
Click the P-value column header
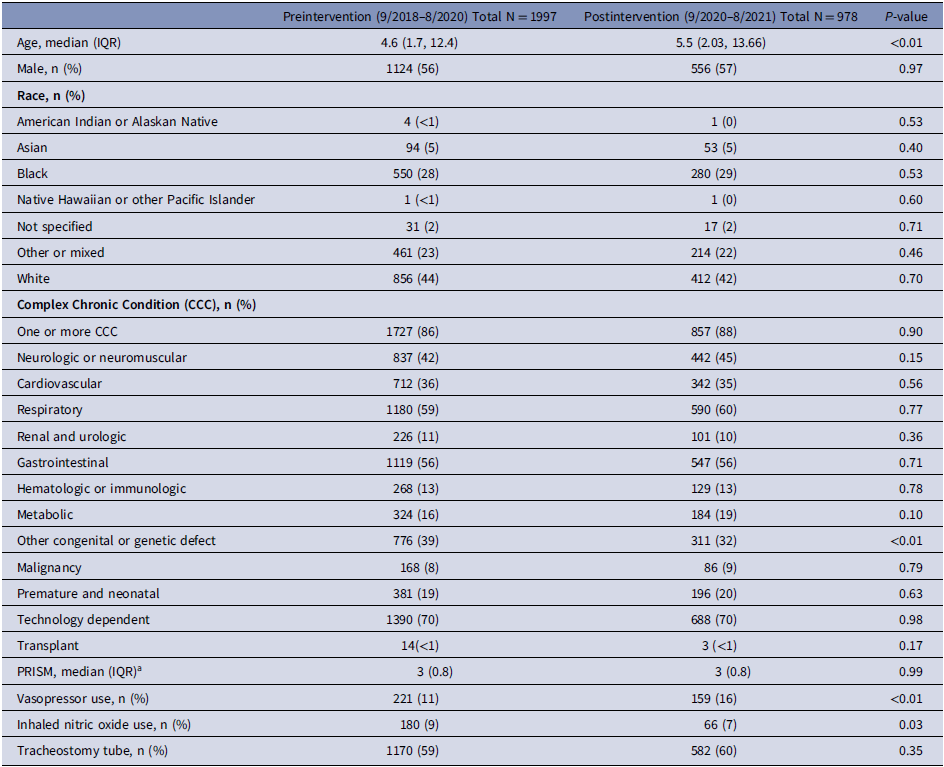coord(906,17)
